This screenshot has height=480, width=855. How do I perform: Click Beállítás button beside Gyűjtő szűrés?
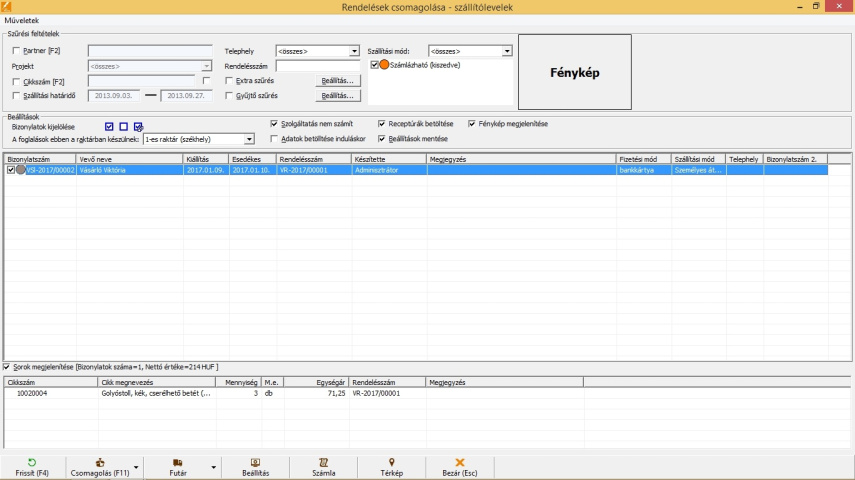pos(338,96)
